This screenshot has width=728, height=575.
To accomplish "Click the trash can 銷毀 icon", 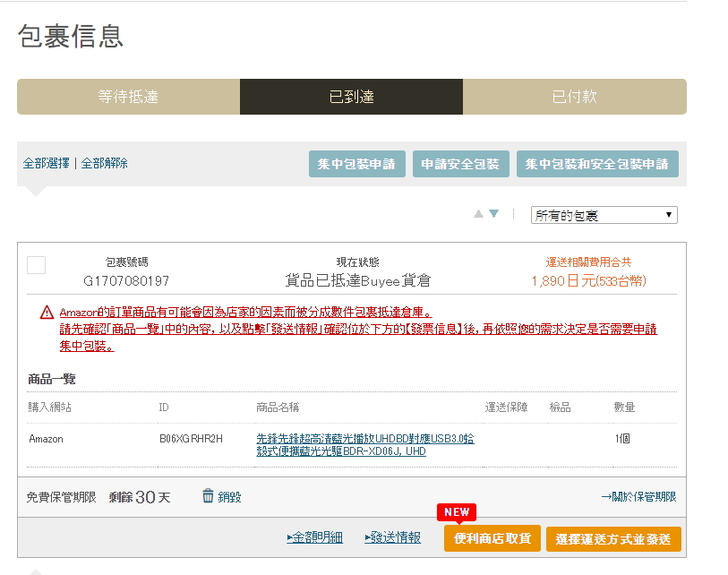I will 208,496.
